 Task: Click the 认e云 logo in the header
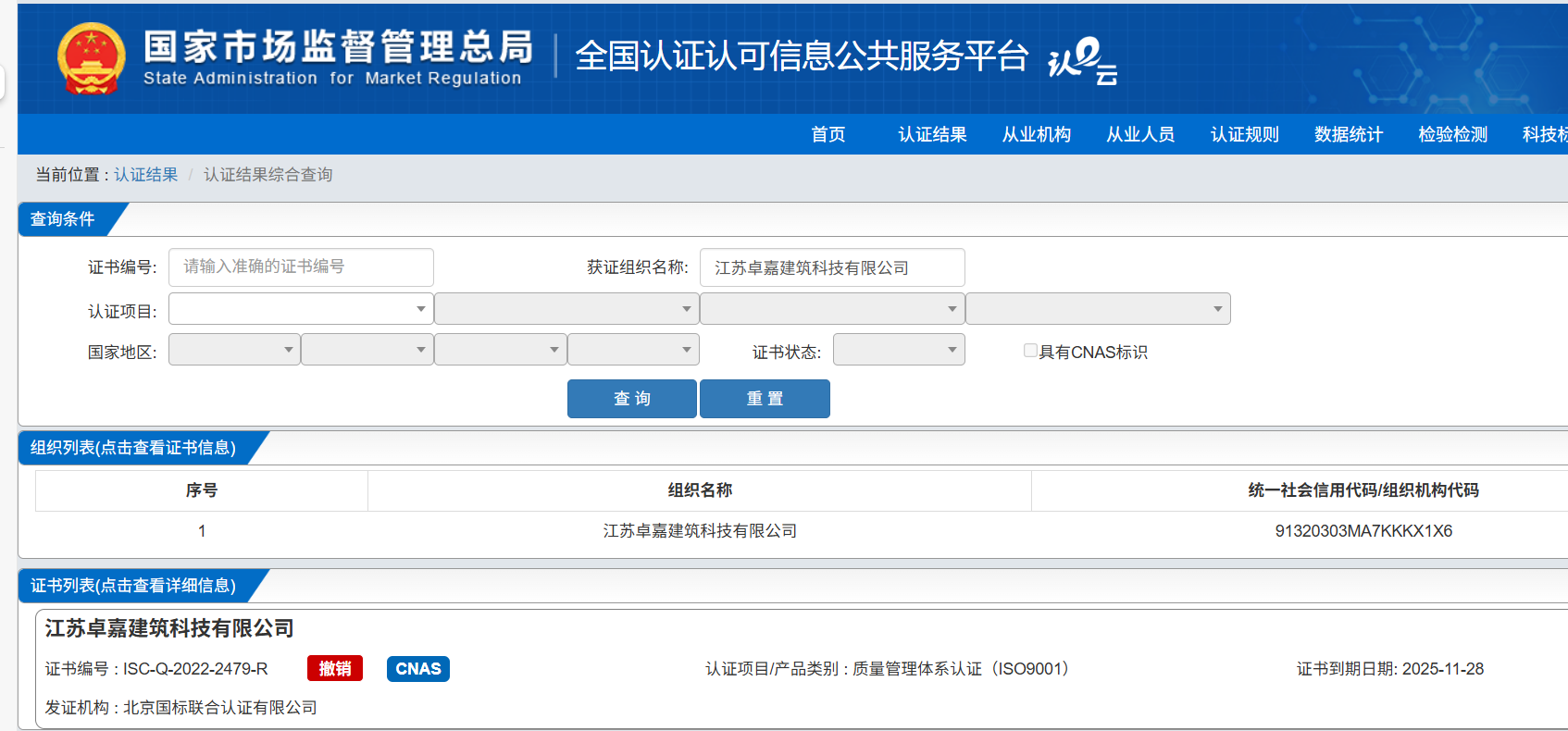coord(1082,61)
